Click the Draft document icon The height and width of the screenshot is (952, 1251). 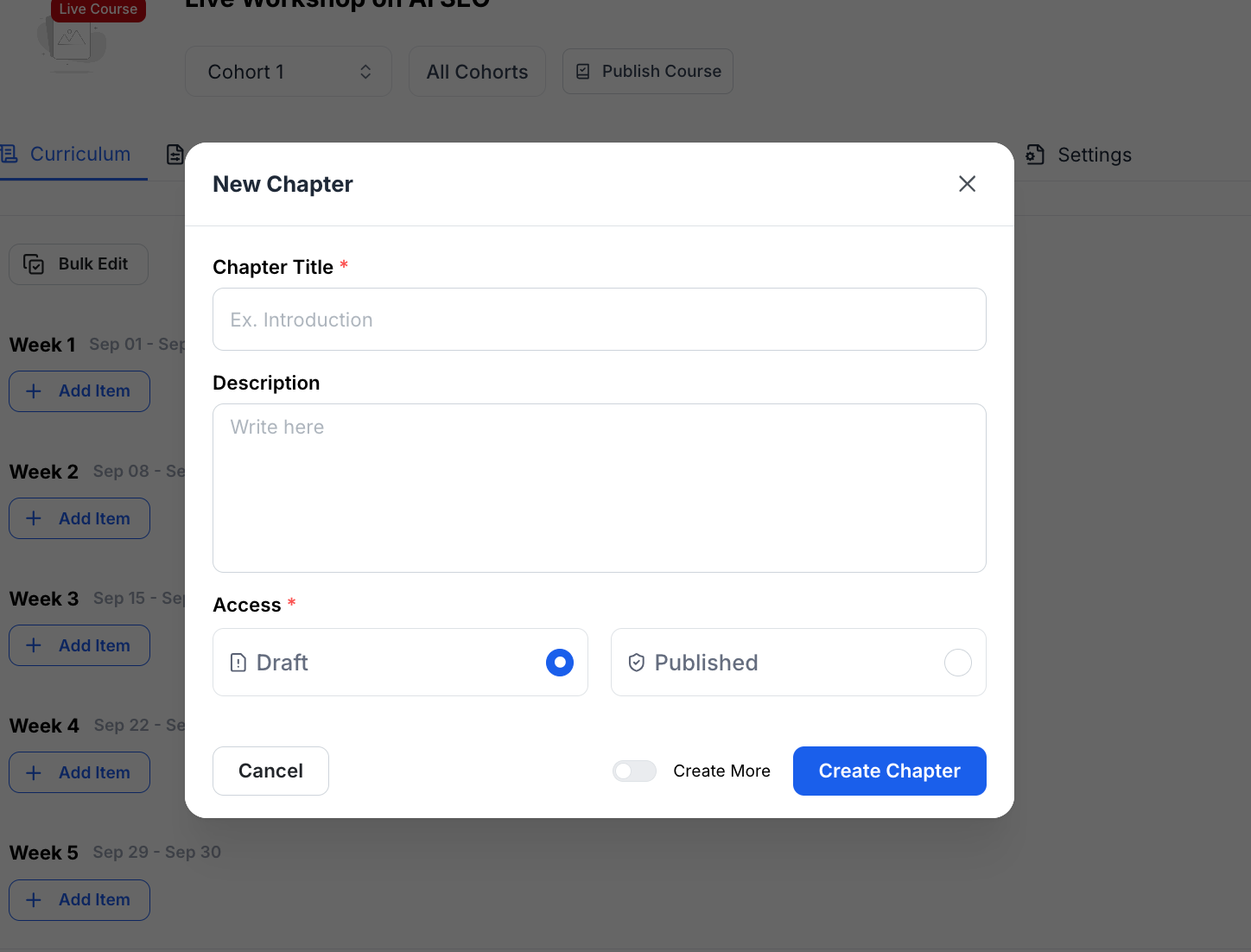tap(238, 663)
